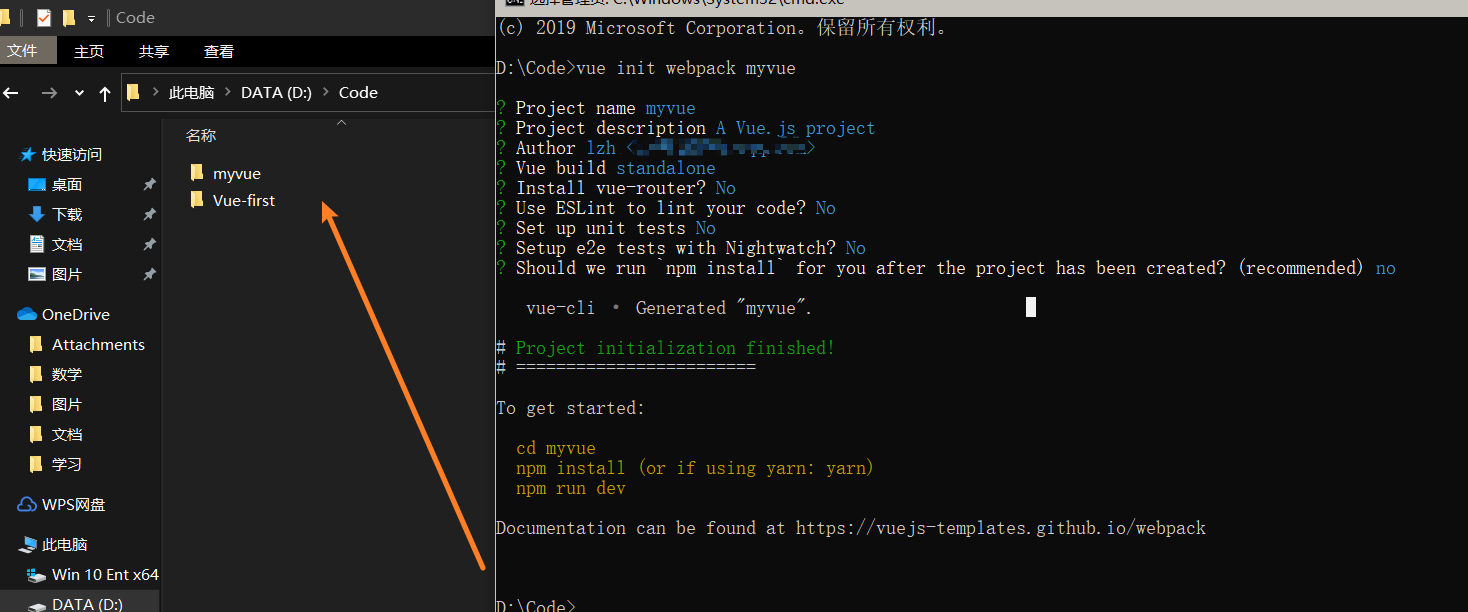Open the Win 10 Ent x64 drive
The image size is (1468, 612).
(x=105, y=574)
